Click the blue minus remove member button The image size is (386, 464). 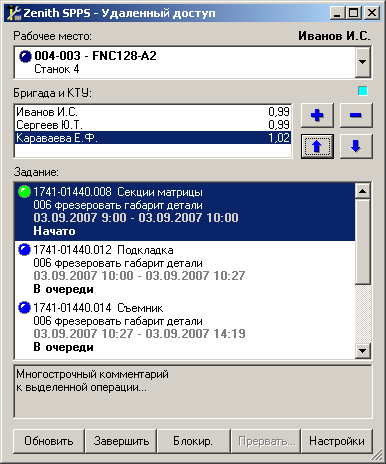tap(356, 115)
